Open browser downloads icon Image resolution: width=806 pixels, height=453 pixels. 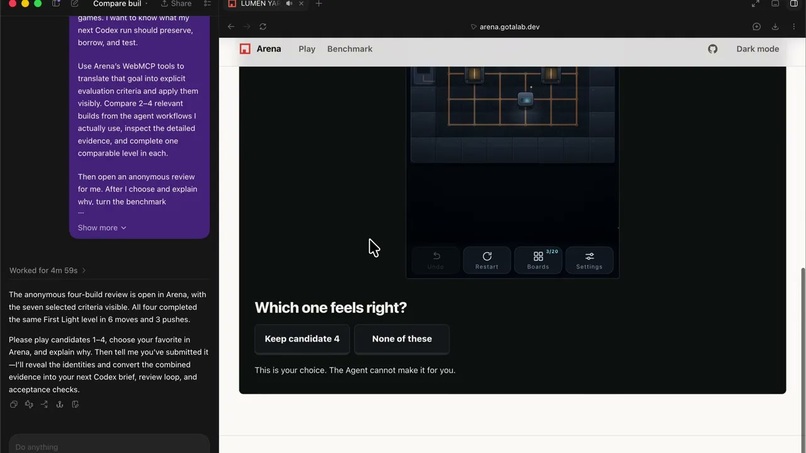pos(775,27)
